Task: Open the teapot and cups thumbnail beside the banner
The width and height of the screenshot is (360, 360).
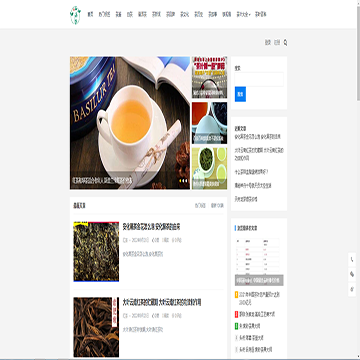Action: [209, 123]
